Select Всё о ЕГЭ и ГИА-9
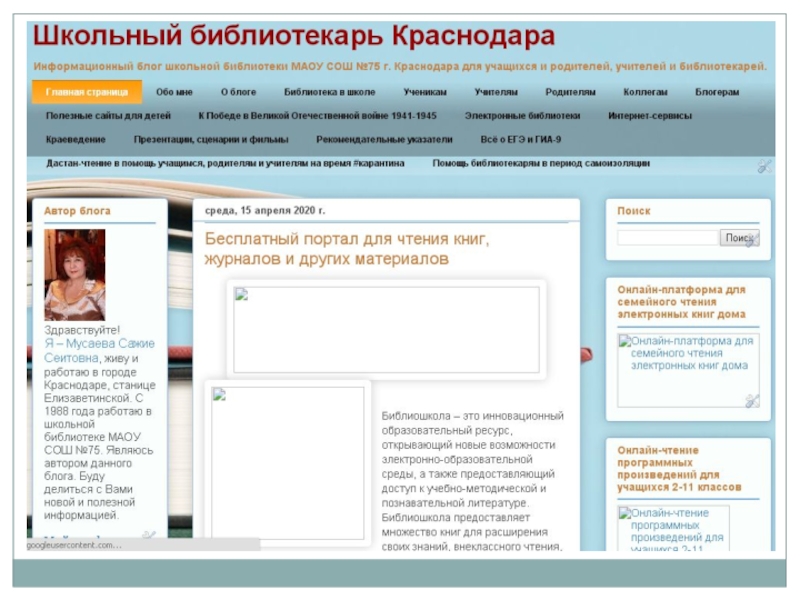This screenshot has height=600, width=800. pyautogui.click(x=521, y=140)
